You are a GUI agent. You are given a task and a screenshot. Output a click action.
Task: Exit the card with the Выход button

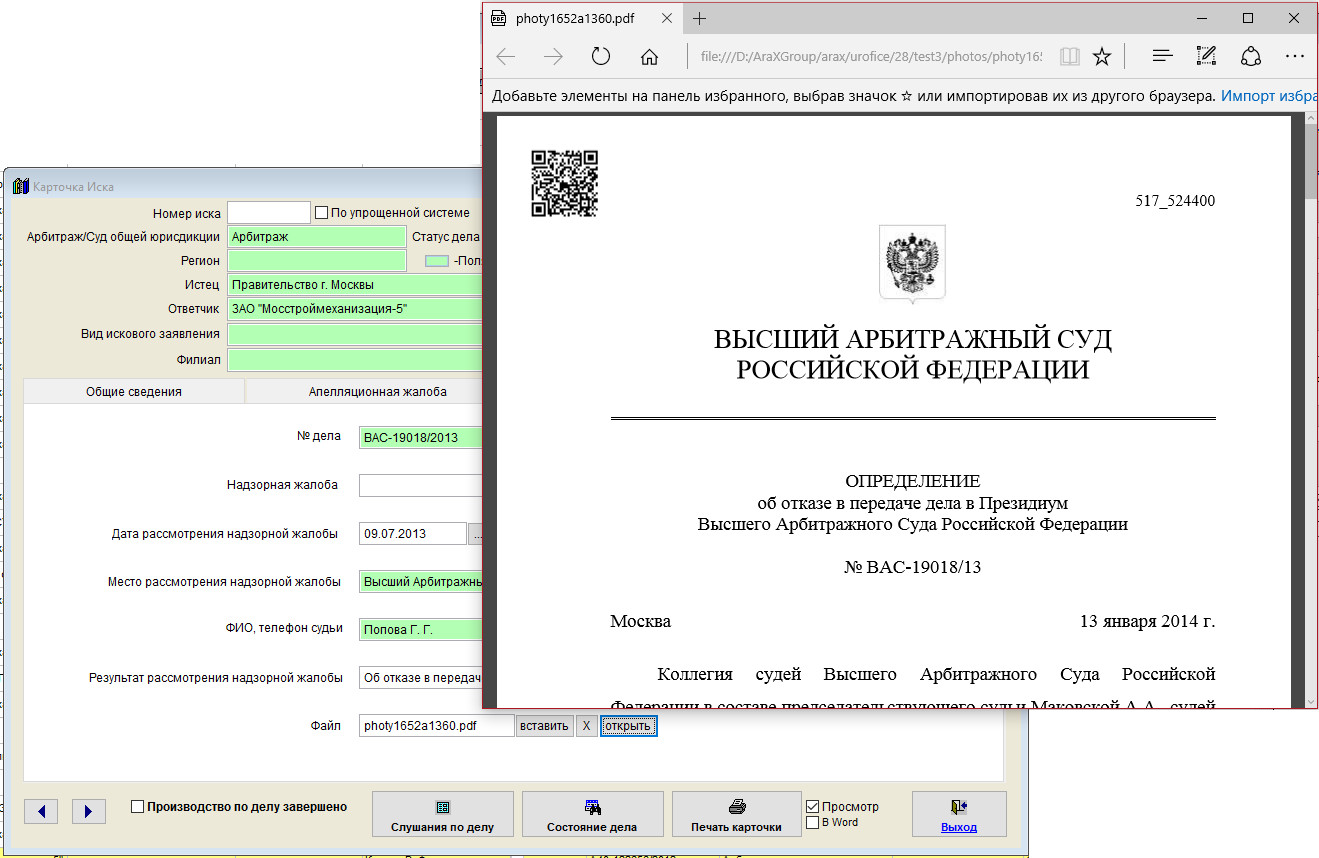click(959, 814)
